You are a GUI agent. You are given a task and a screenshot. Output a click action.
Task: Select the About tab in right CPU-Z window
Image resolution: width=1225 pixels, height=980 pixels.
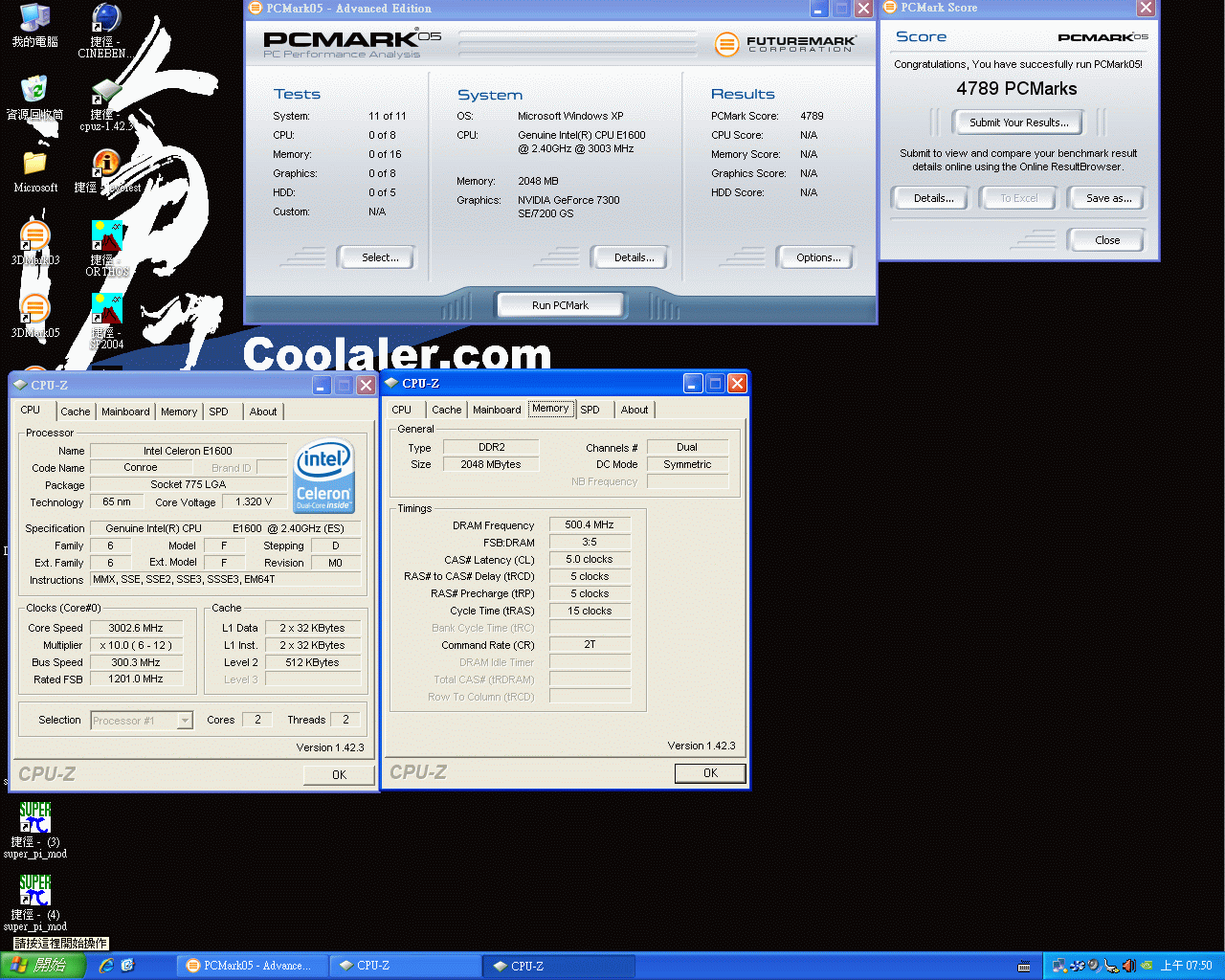635,410
